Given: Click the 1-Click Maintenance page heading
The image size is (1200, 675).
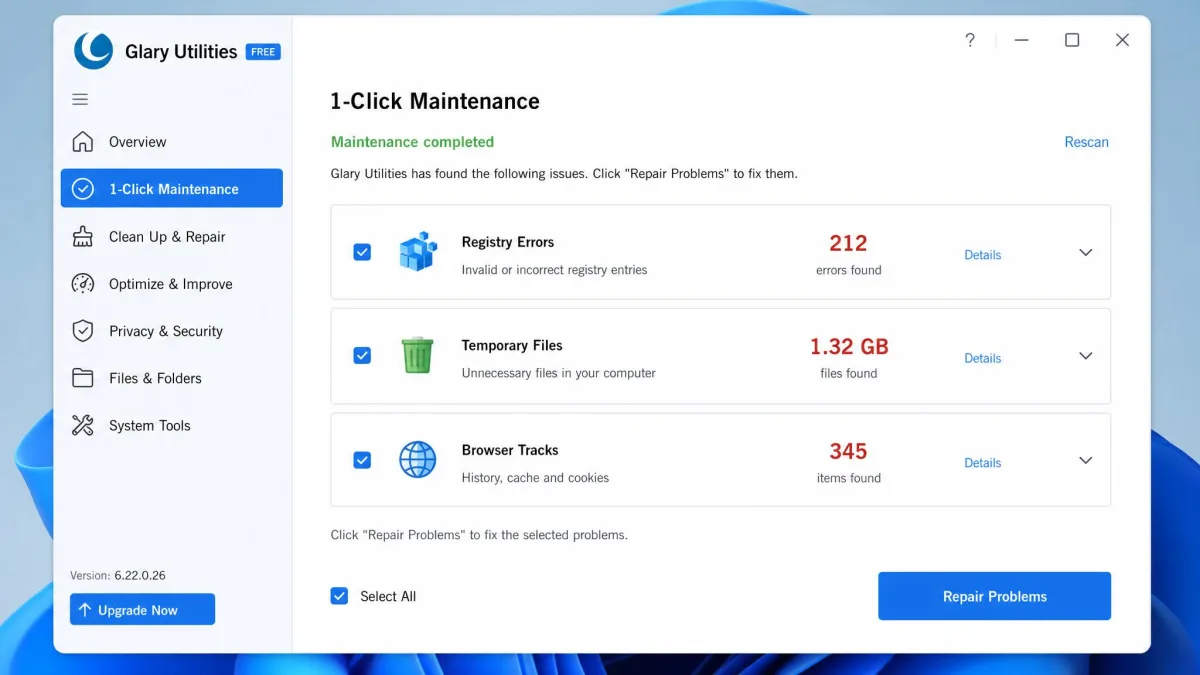Looking at the screenshot, I should point(435,101).
